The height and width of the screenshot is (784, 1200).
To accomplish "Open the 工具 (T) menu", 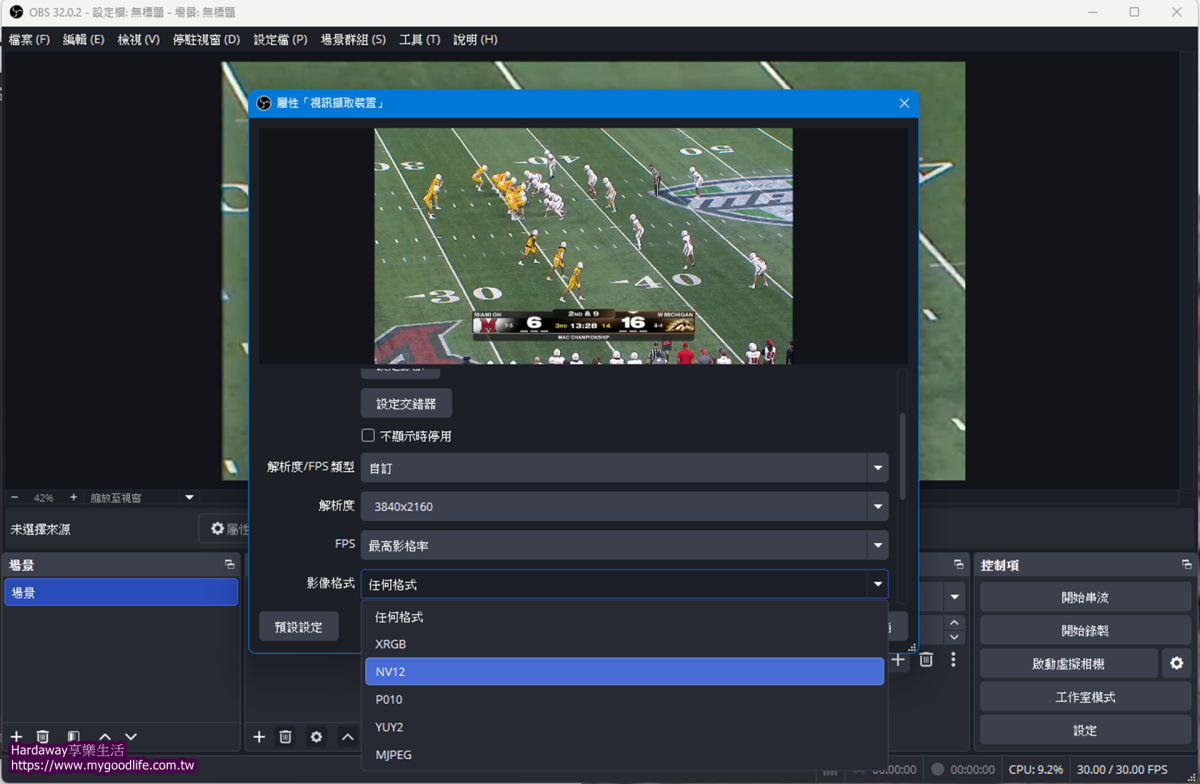I will point(419,40).
